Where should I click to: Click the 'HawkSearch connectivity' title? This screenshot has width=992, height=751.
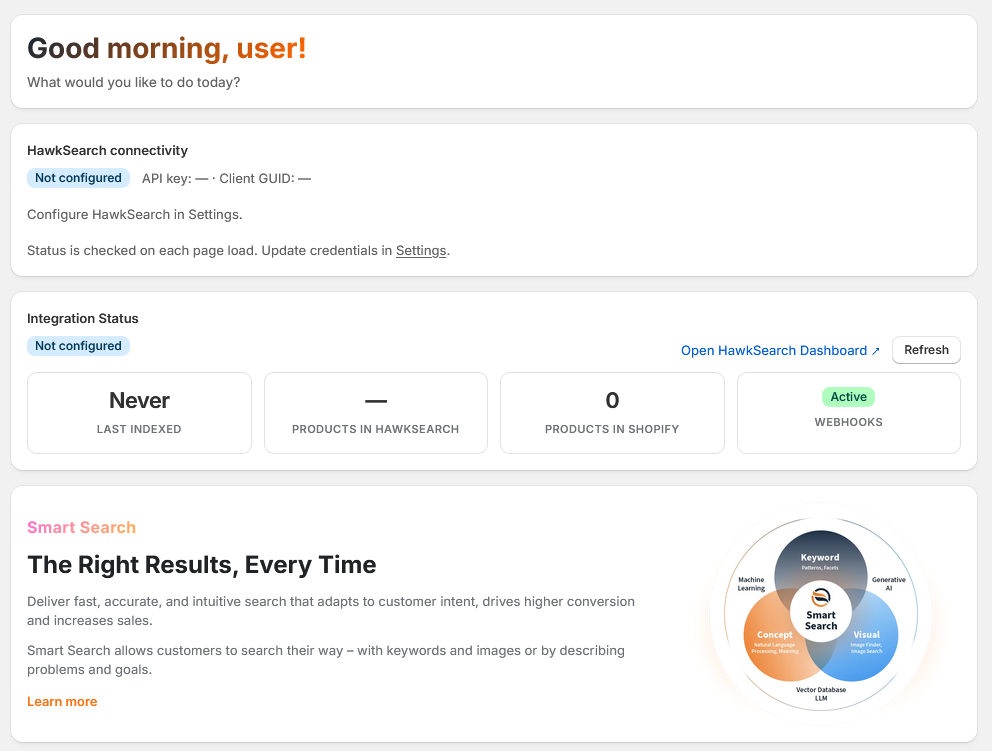tap(108, 151)
